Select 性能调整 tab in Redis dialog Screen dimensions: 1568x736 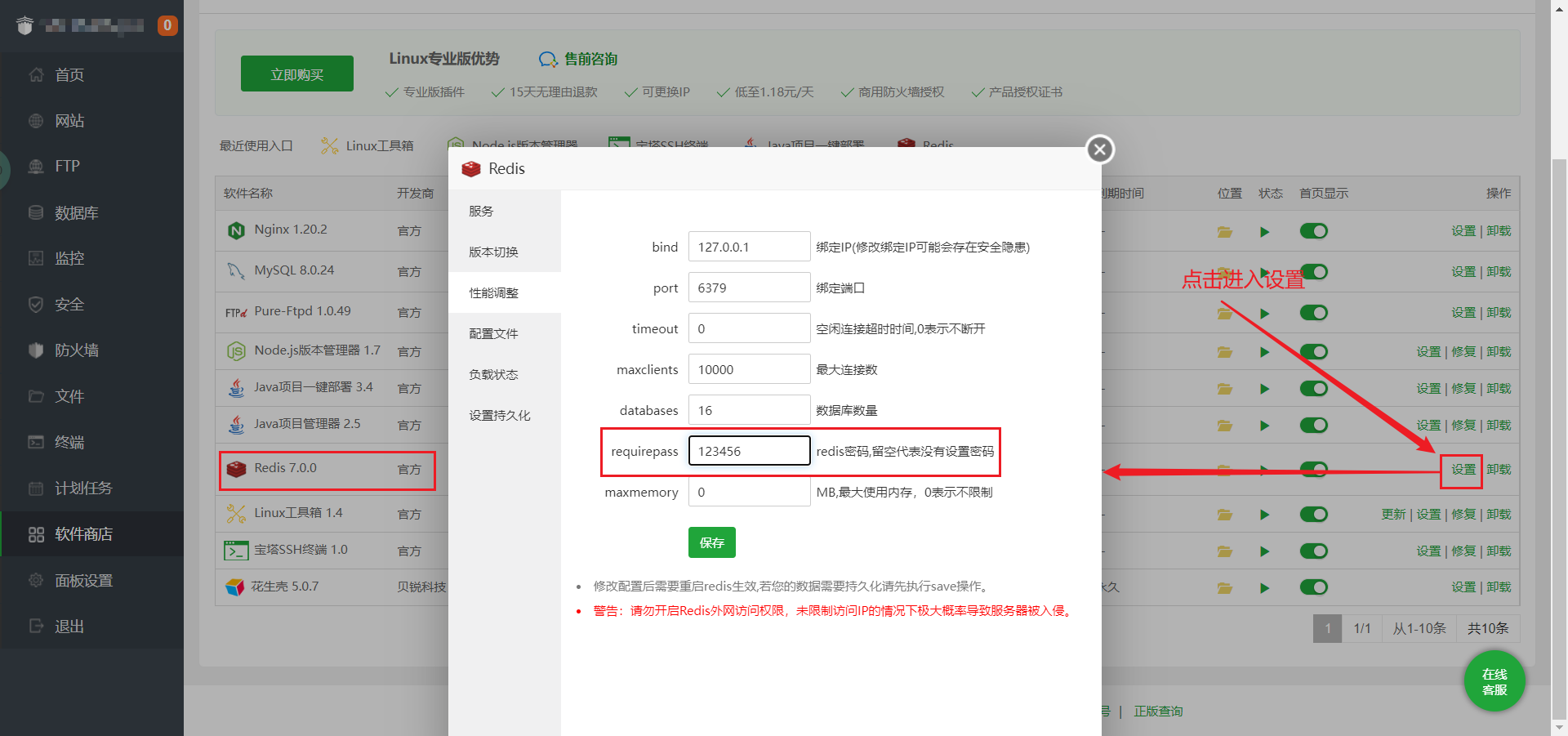505,292
